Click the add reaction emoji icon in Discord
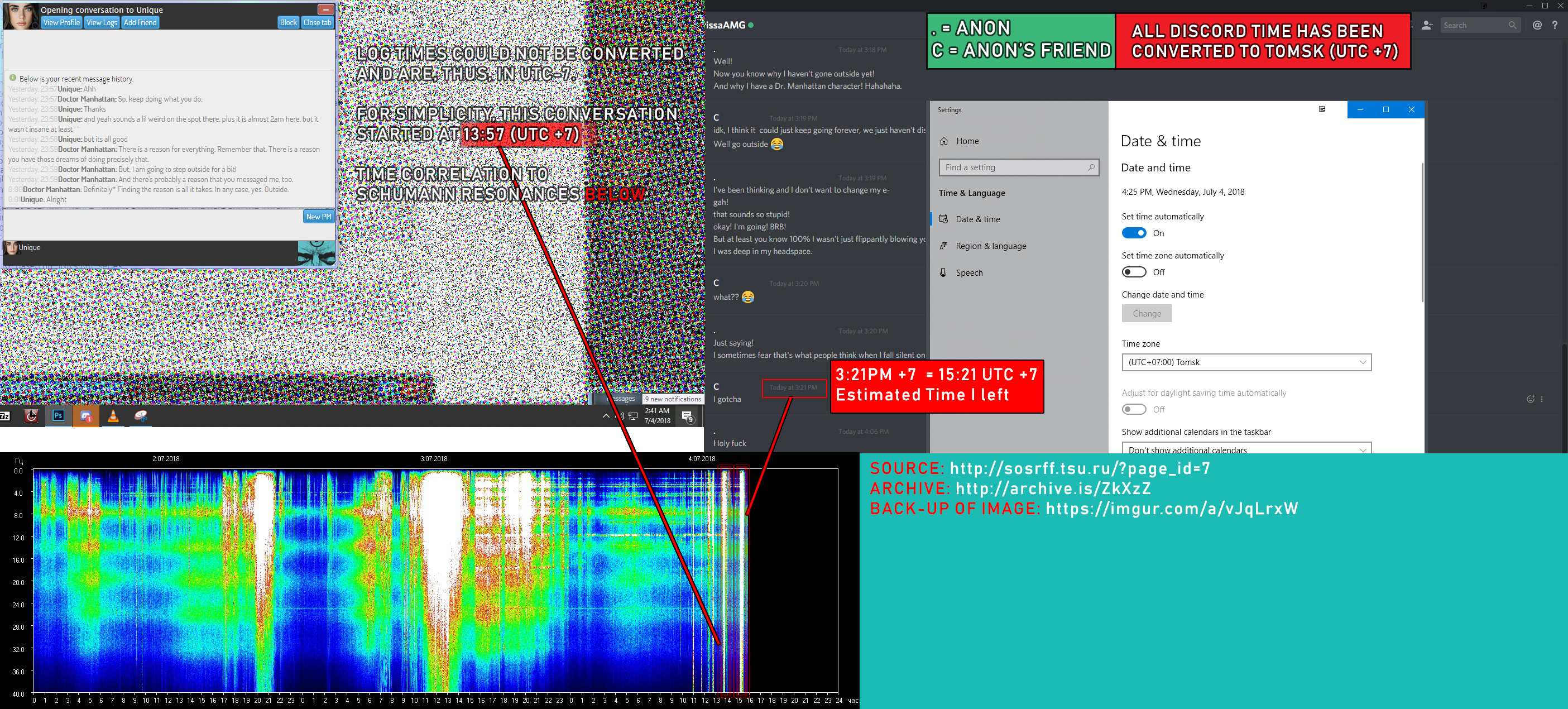The width and height of the screenshot is (1568, 709). (x=1530, y=399)
